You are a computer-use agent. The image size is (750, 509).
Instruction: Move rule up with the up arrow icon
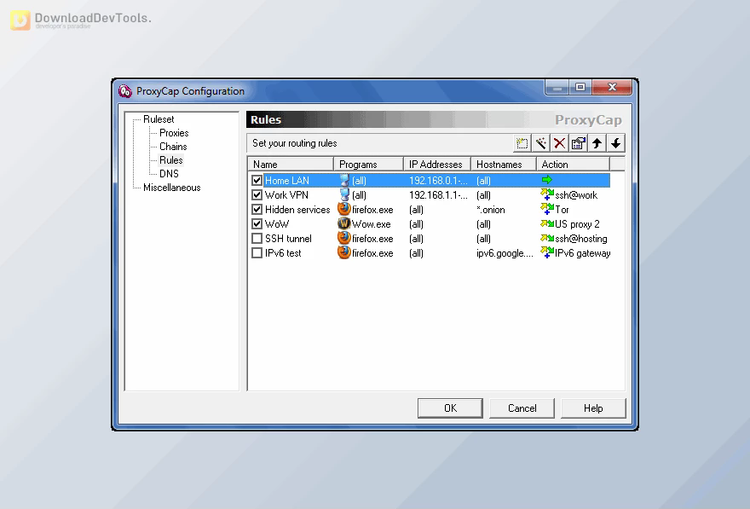597,143
